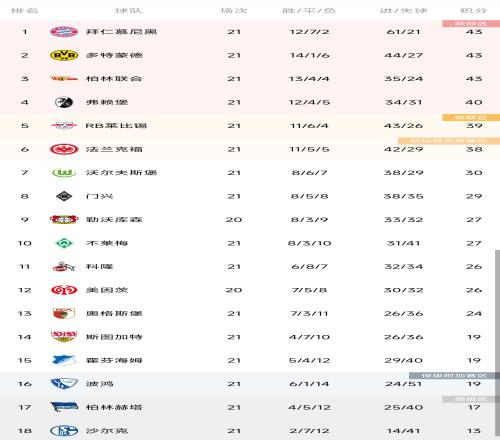Open the Freiburg team crest
The width and height of the screenshot is (500, 440).
pos(64,102)
